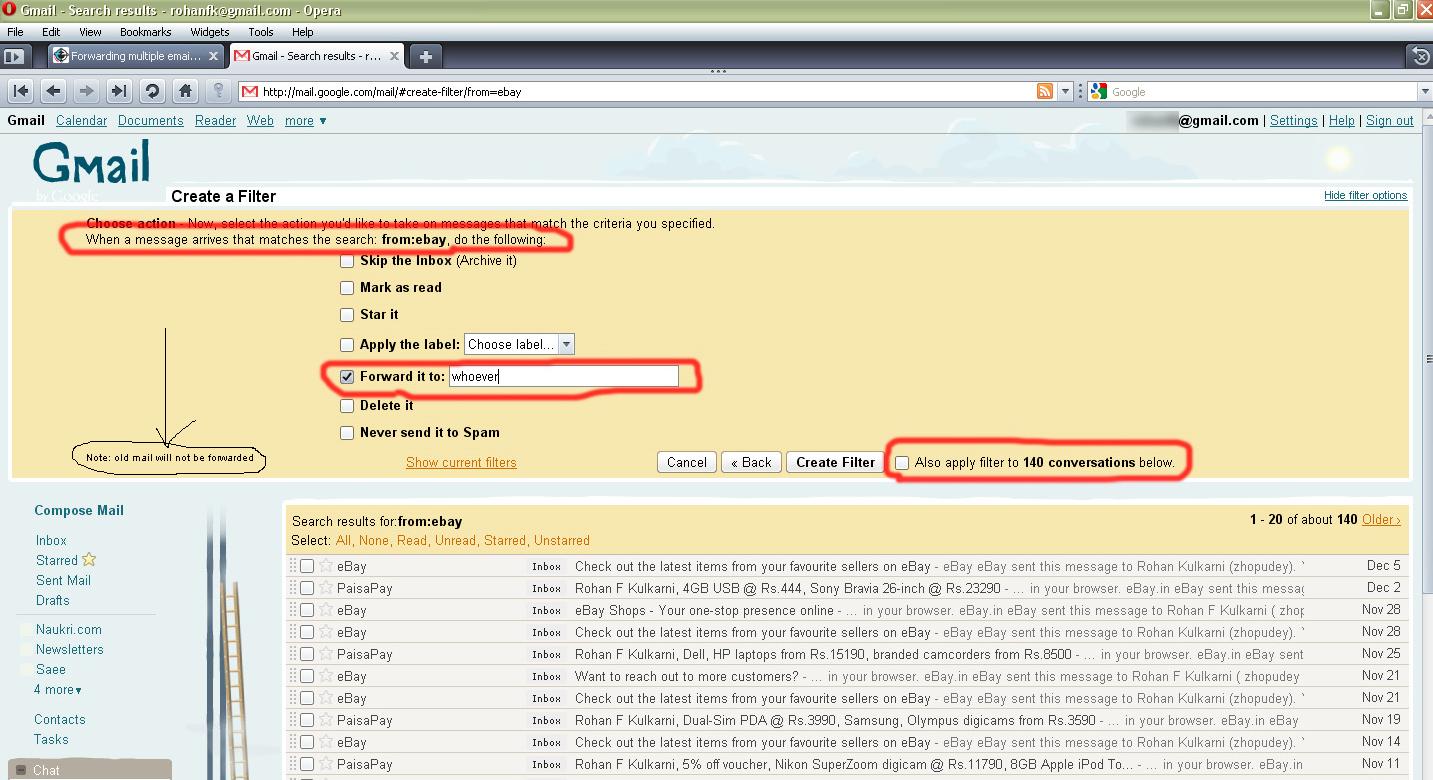Open the address bar history dropdown
Image resolution: width=1433 pixels, height=780 pixels.
coord(1065,91)
